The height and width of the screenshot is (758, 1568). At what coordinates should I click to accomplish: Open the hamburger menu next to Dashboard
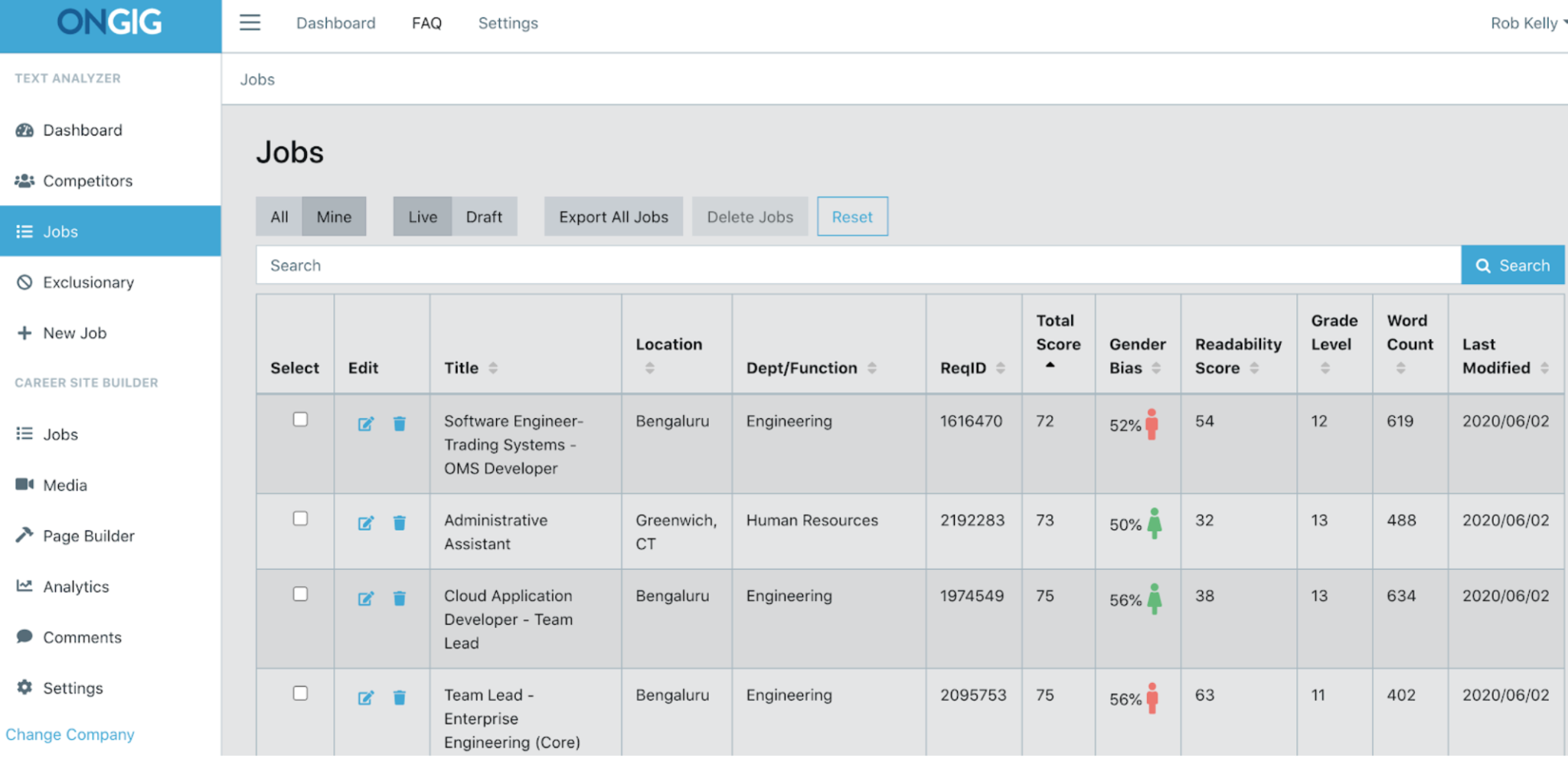coord(250,23)
